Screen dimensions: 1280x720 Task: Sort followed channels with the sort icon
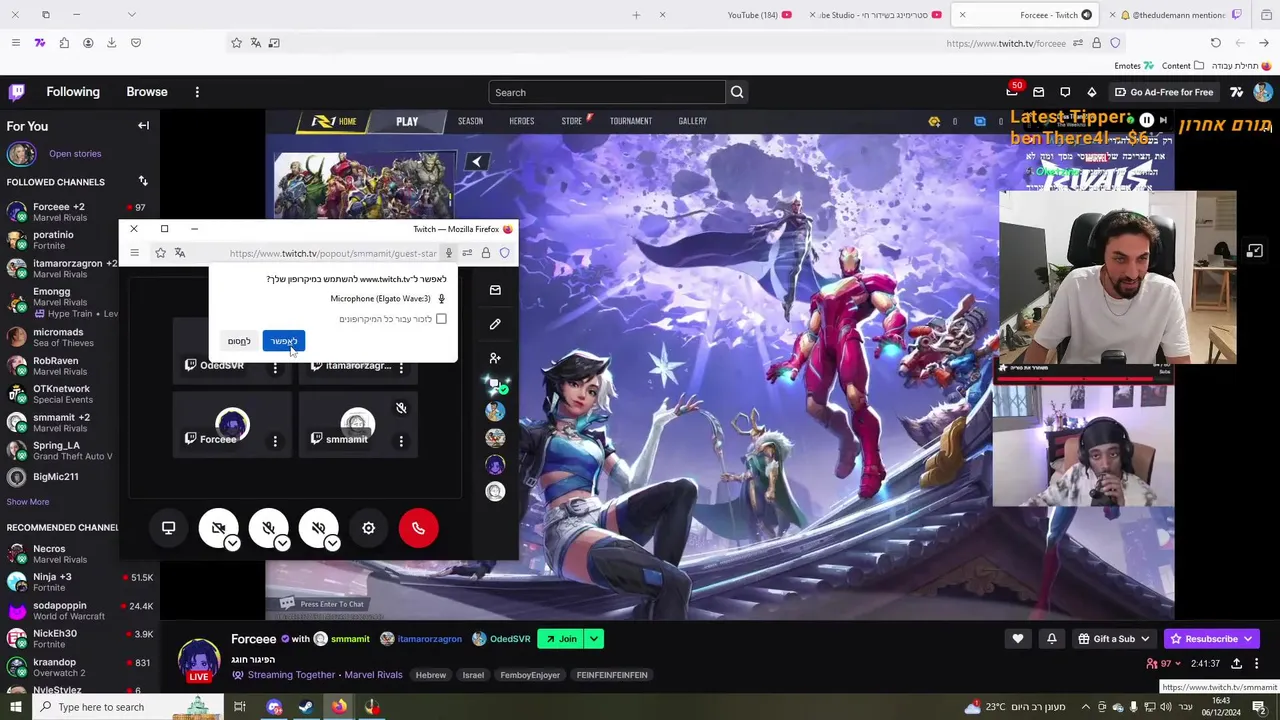(x=143, y=181)
